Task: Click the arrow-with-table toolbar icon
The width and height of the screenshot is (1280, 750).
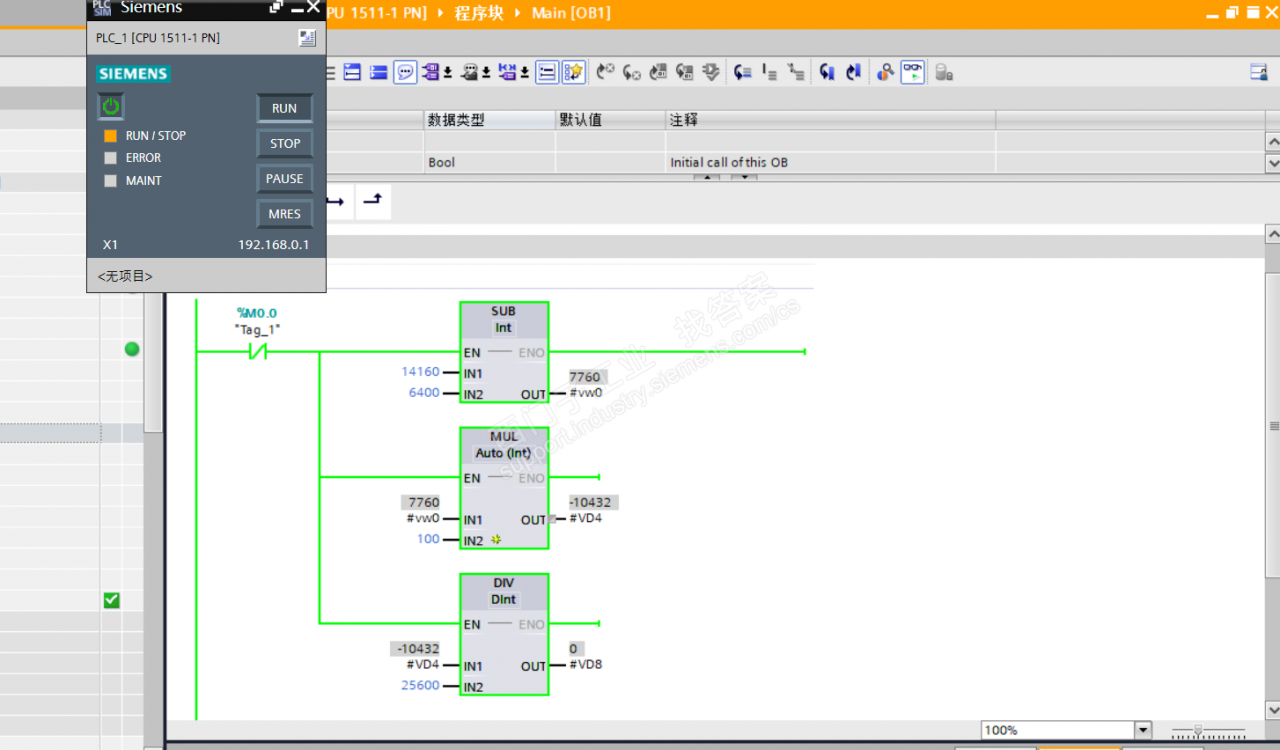Action: tap(657, 72)
